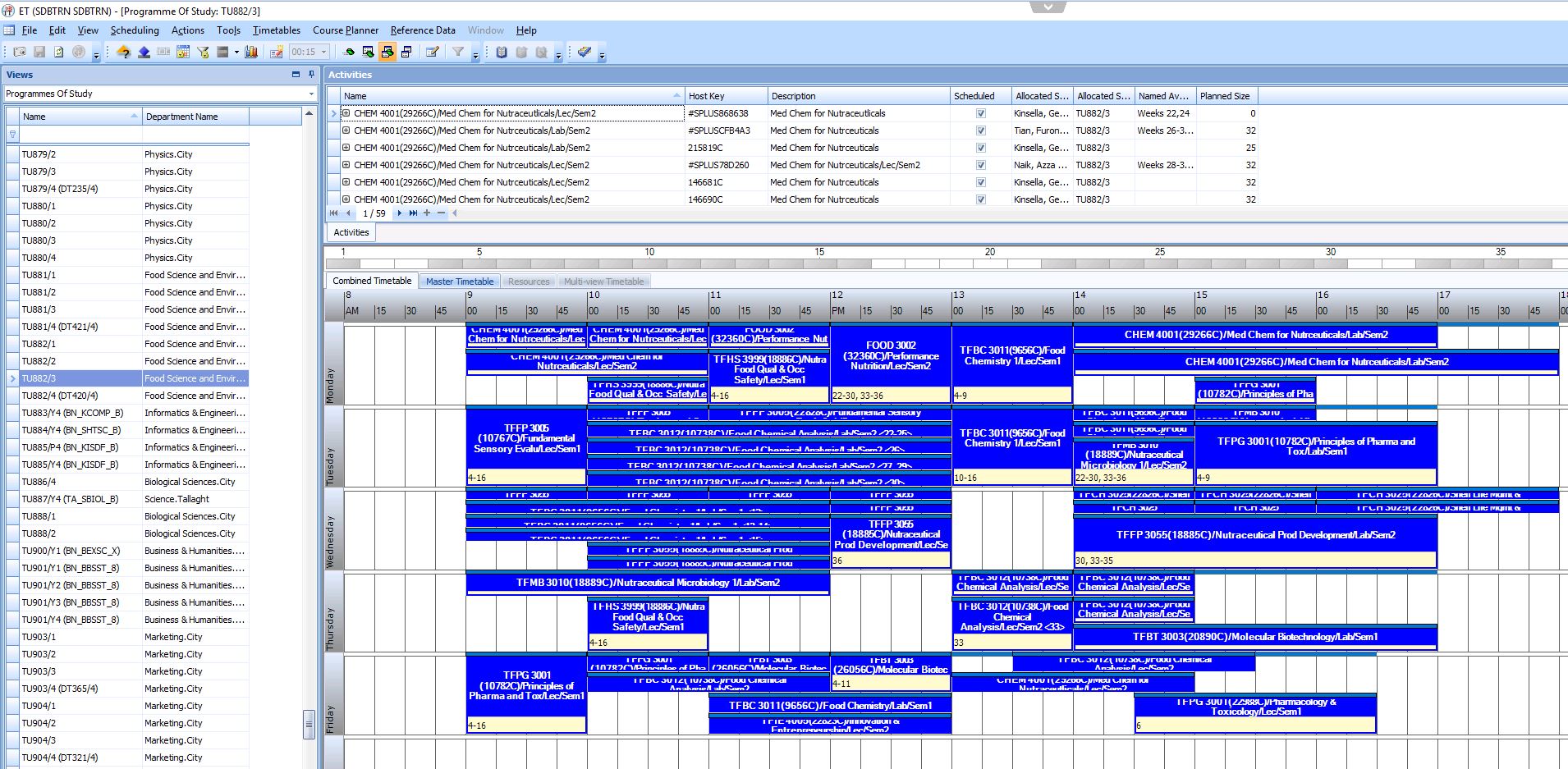Toggle Scheduled checkbox for #SPLUS868638 row

click(x=980, y=113)
